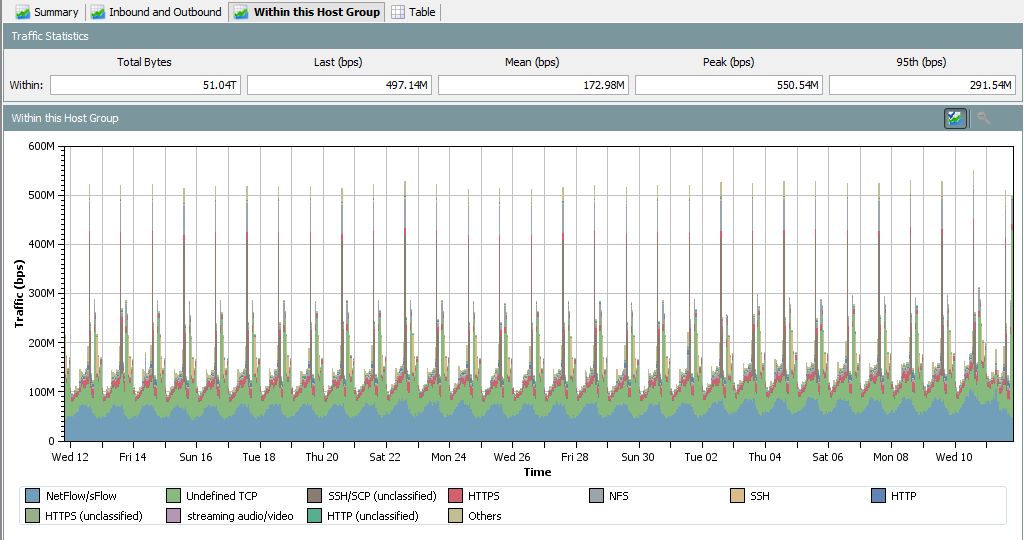Screen dimensions: 1024x540
Task: Click the Others legend label
Action: 485,516
